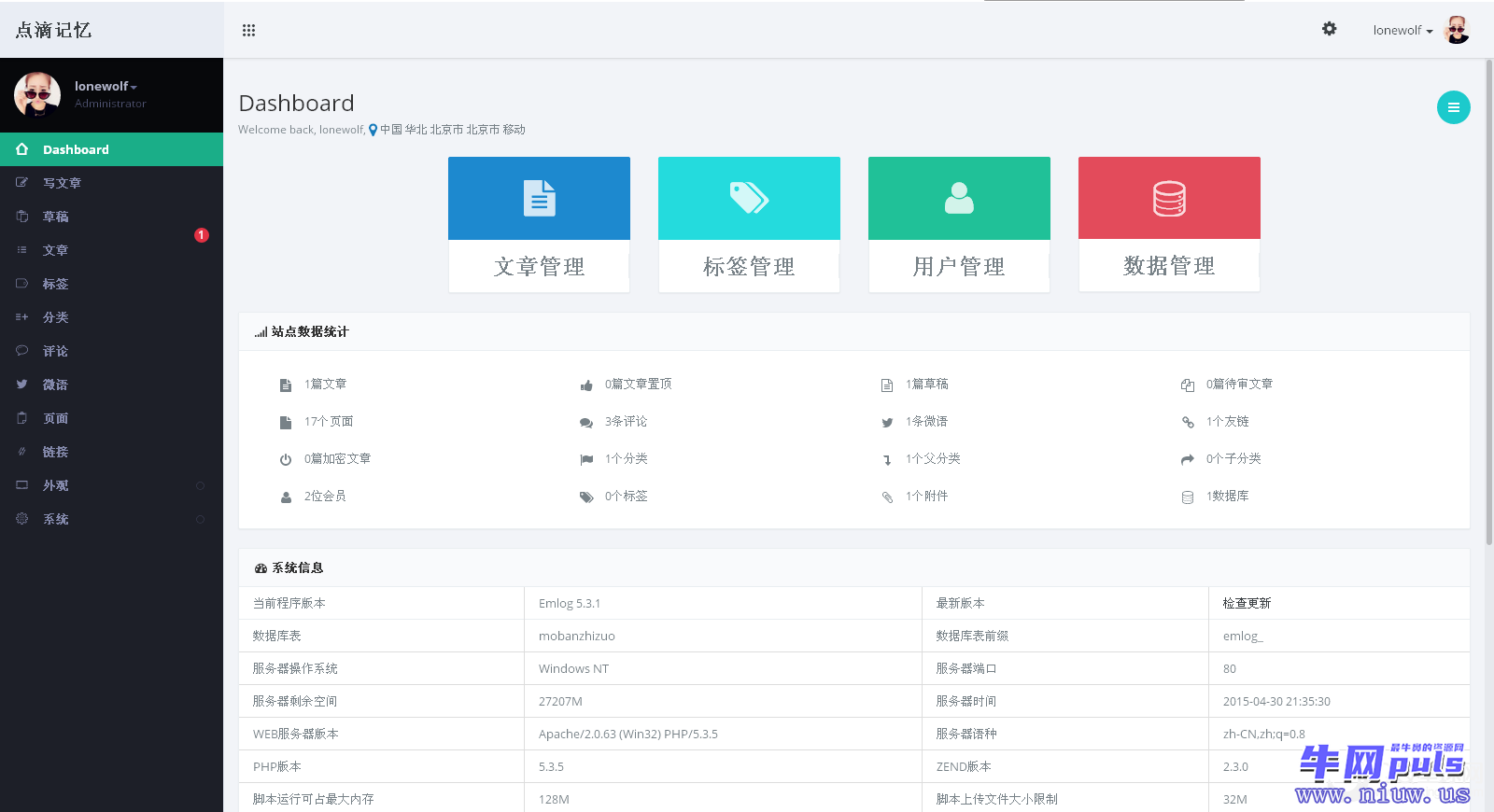Click the top-right user avatar
Screen dimensions: 1494x812
click(1457, 30)
